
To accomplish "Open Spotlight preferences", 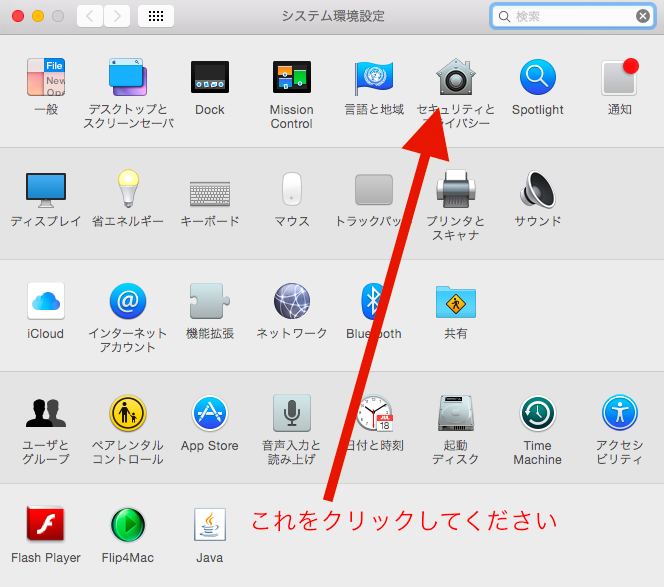I will coord(538,77).
